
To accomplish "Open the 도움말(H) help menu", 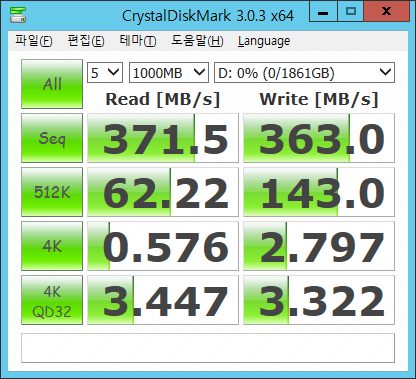I will coord(197,41).
